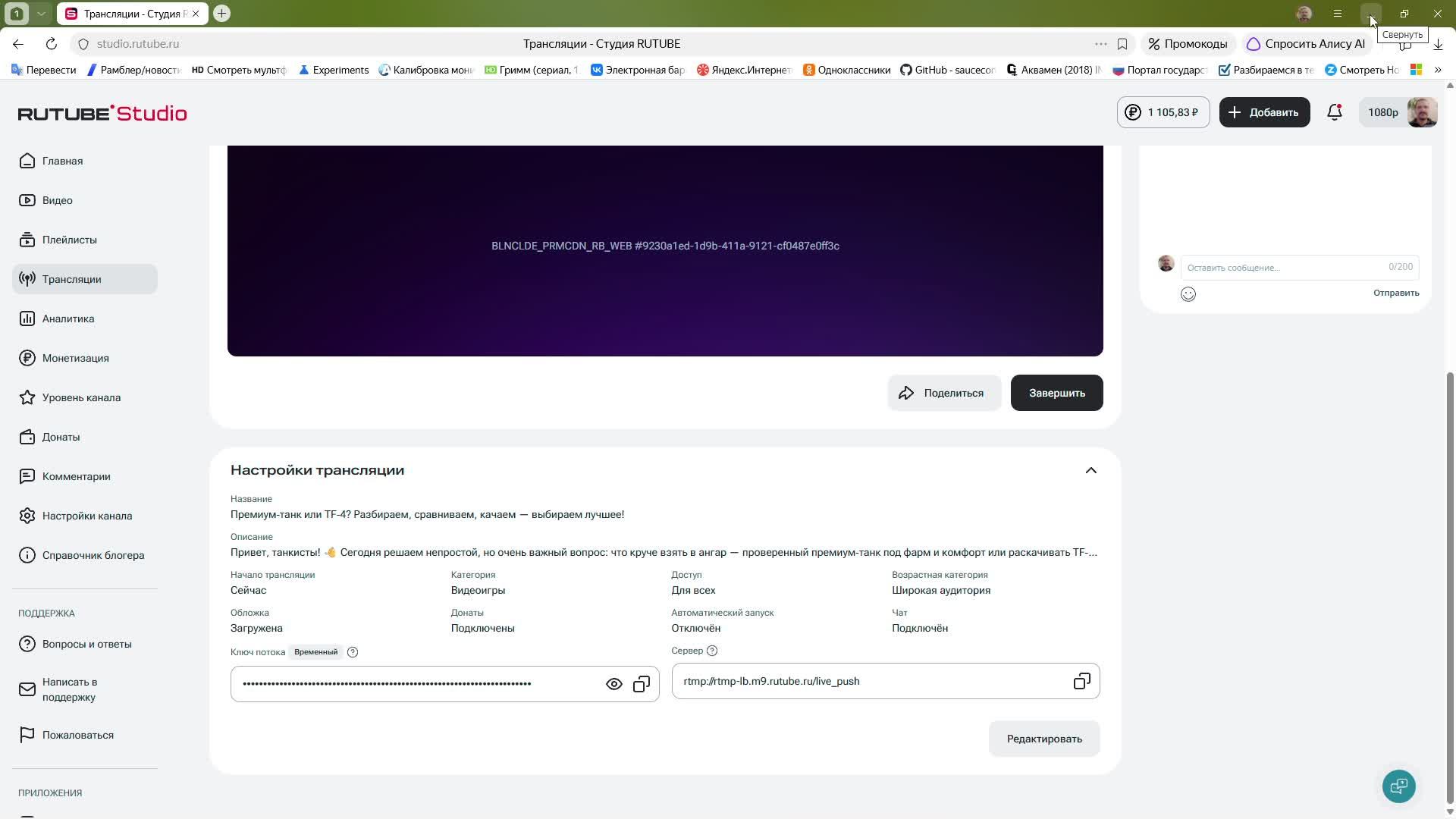Click the Временный key badge
Screen dimensions: 1456x819
click(x=315, y=652)
